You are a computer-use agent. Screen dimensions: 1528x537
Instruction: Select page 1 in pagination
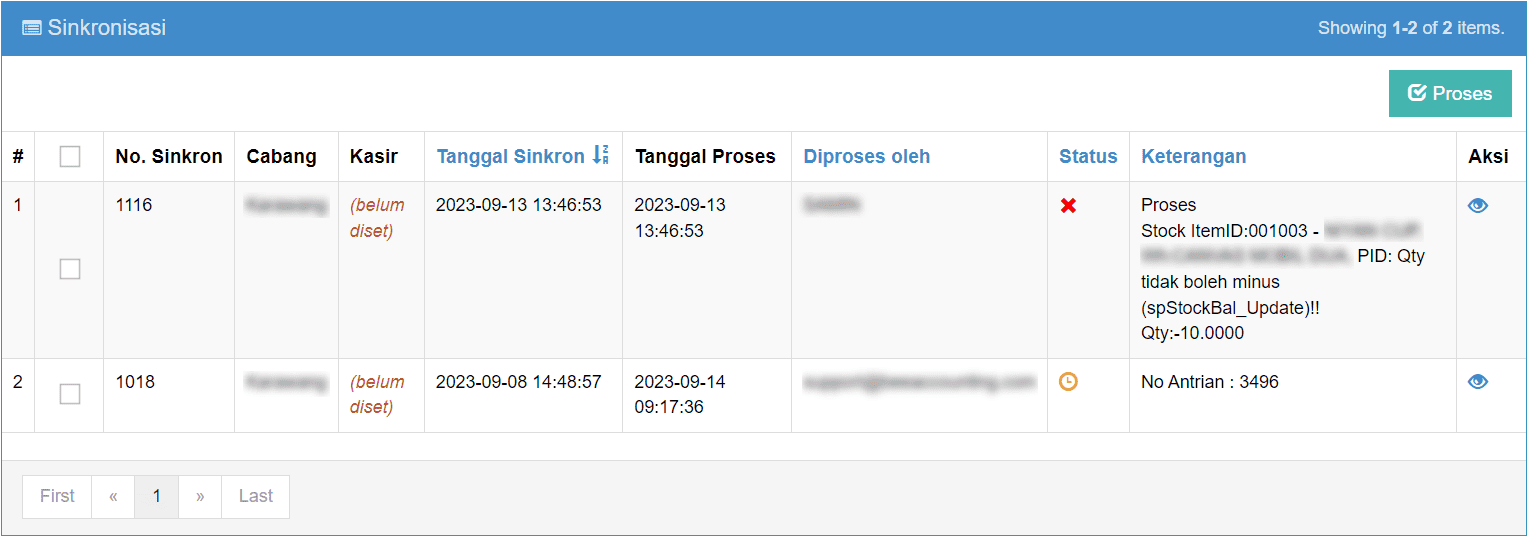(x=156, y=496)
